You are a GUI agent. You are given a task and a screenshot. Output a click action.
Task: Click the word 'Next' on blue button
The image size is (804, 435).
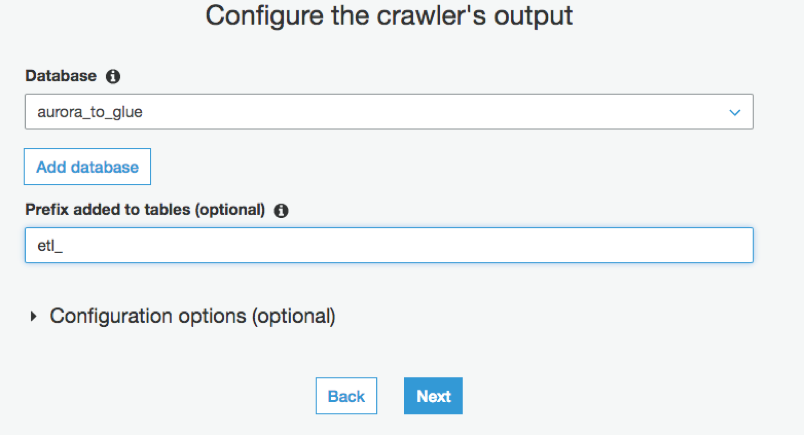click(x=433, y=396)
